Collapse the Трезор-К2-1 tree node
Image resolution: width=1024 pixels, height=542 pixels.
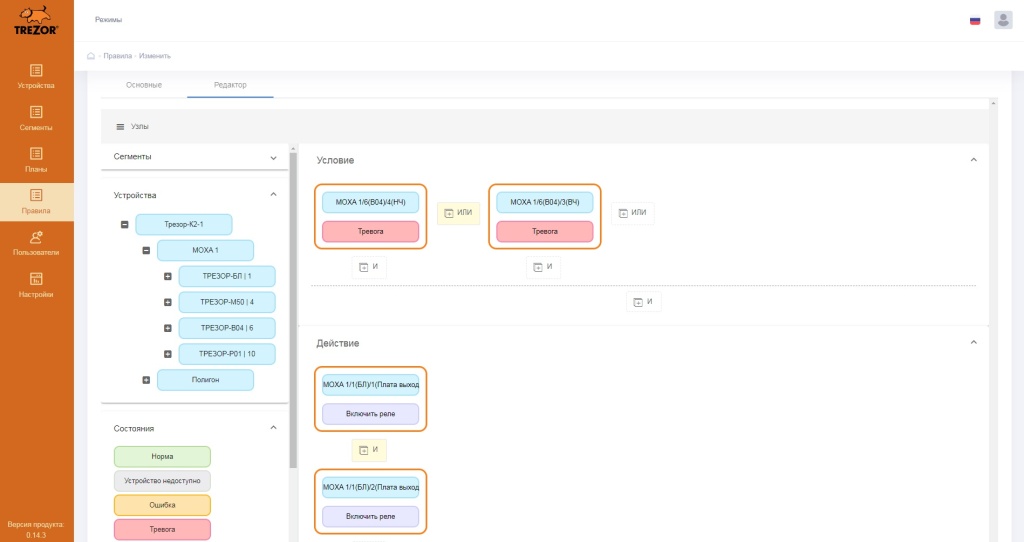pos(124,225)
